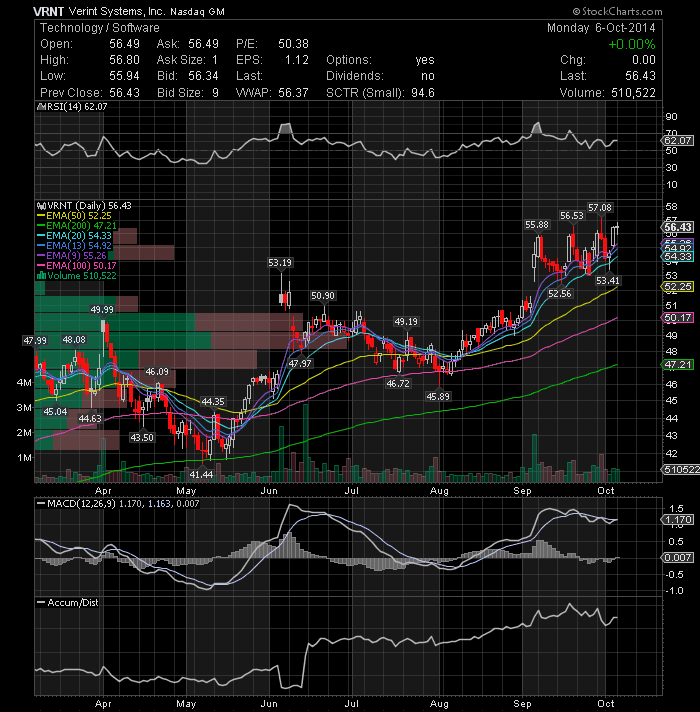
Task: Click the pink 50.17 axis tag
Action: coord(677,317)
